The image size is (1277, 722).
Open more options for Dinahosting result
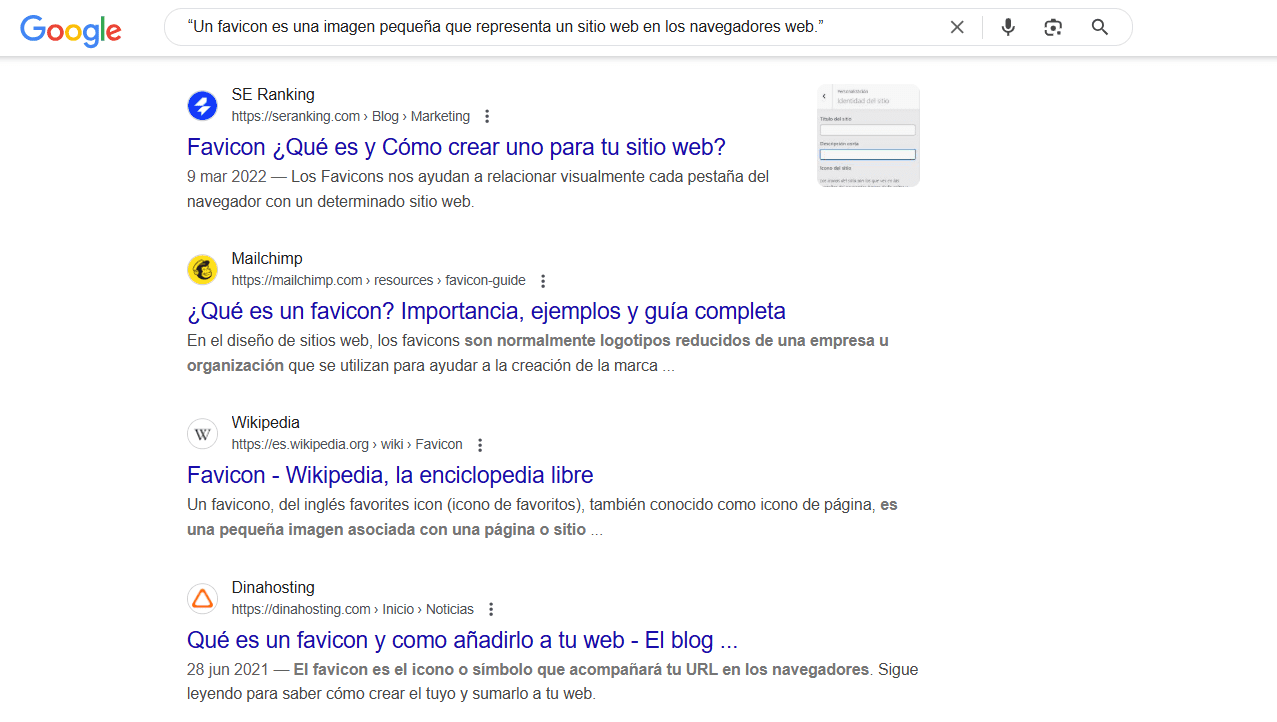pos(491,610)
